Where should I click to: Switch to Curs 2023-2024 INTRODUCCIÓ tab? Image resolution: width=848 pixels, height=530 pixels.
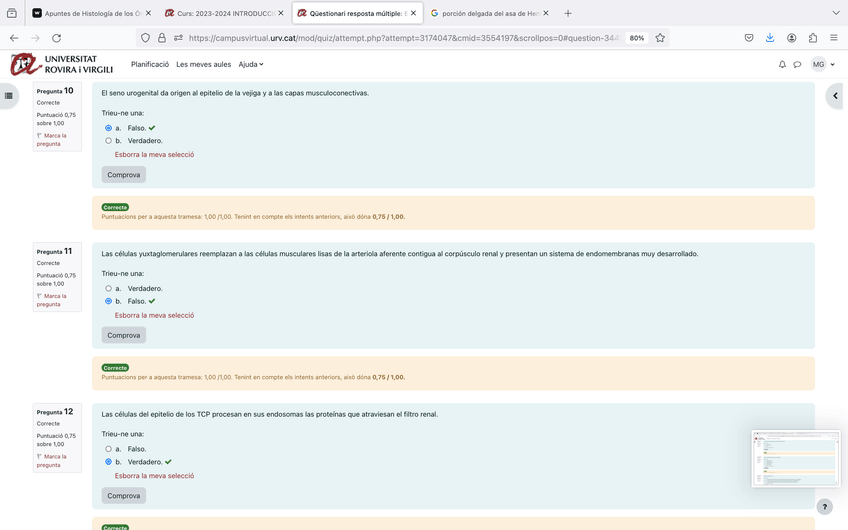(223, 13)
